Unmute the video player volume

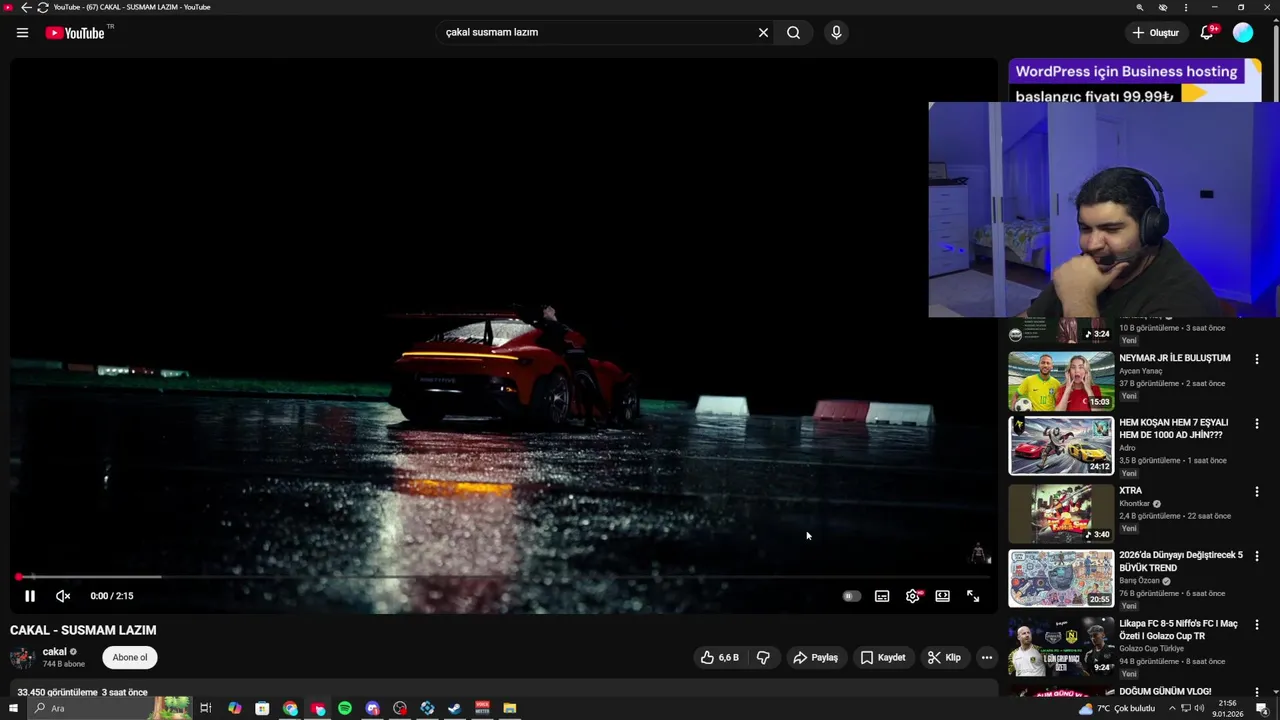click(x=63, y=596)
